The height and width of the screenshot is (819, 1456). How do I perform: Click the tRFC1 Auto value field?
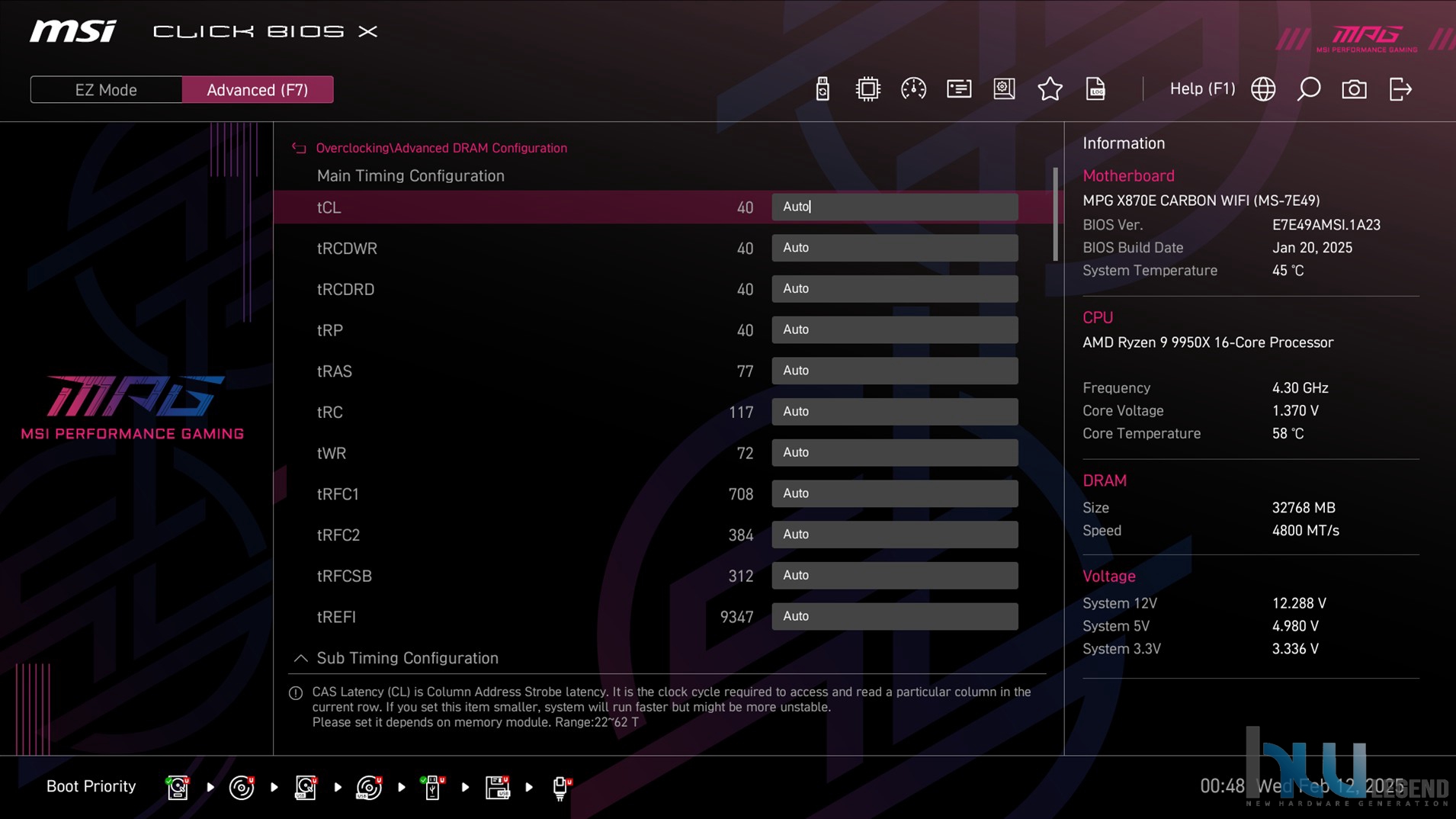click(x=895, y=493)
